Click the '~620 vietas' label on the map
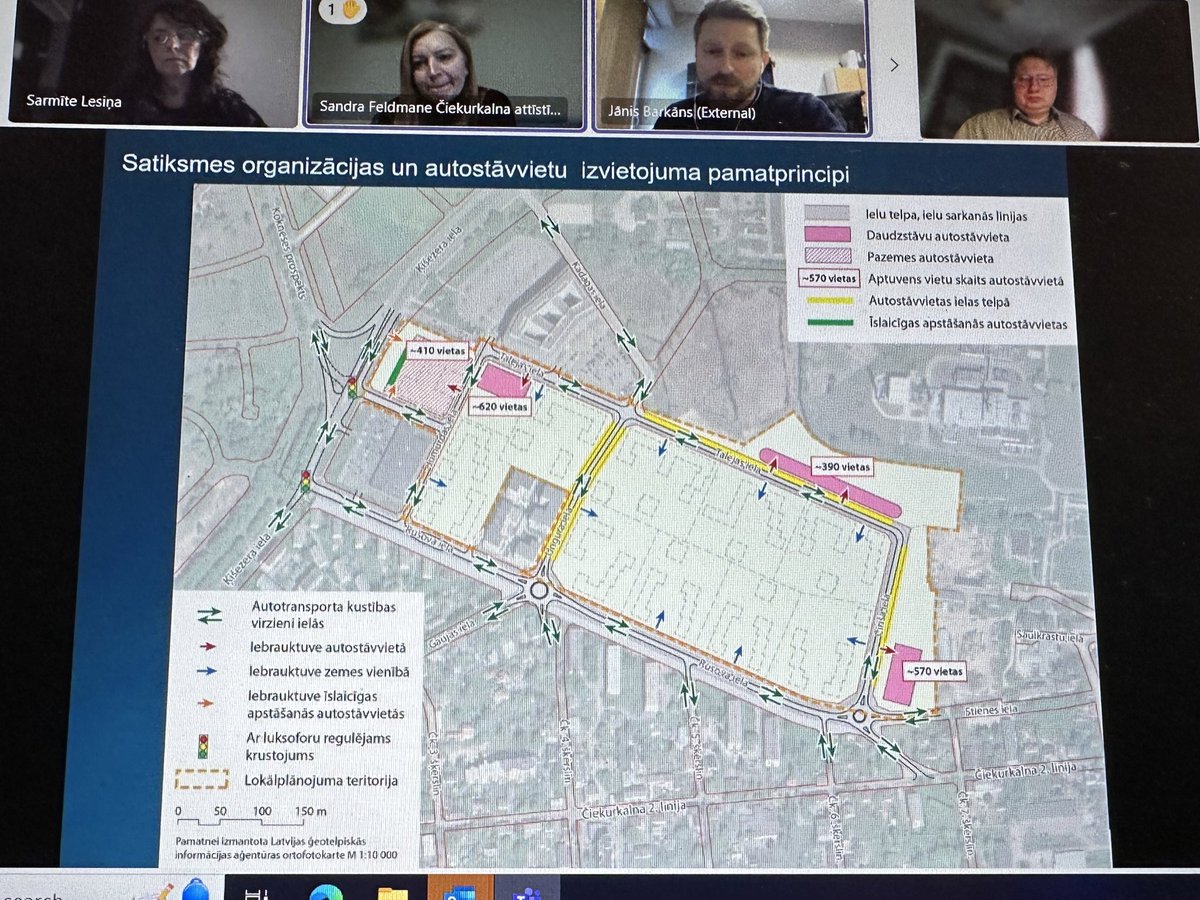This screenshot has width=1200, height=900. pyautogui.click(x=500, y=407)
